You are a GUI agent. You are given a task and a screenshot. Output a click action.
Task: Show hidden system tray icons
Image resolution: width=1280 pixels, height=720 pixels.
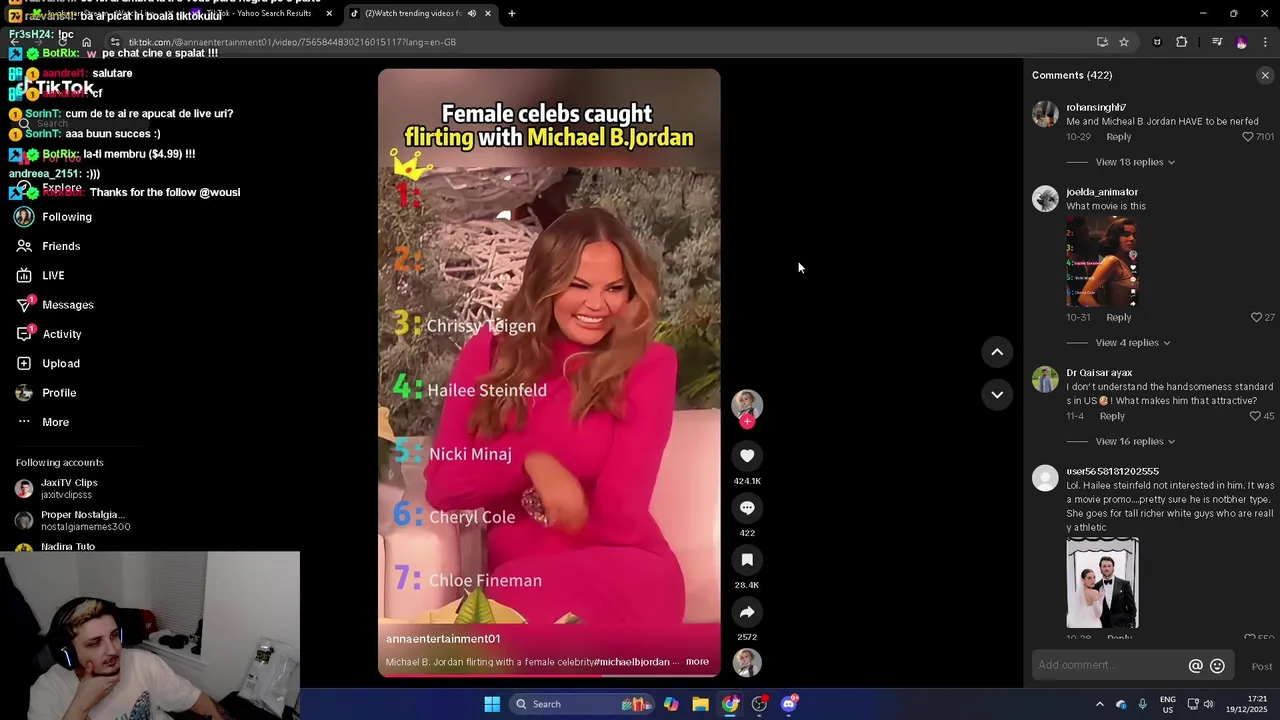(x=1099, y=704)
